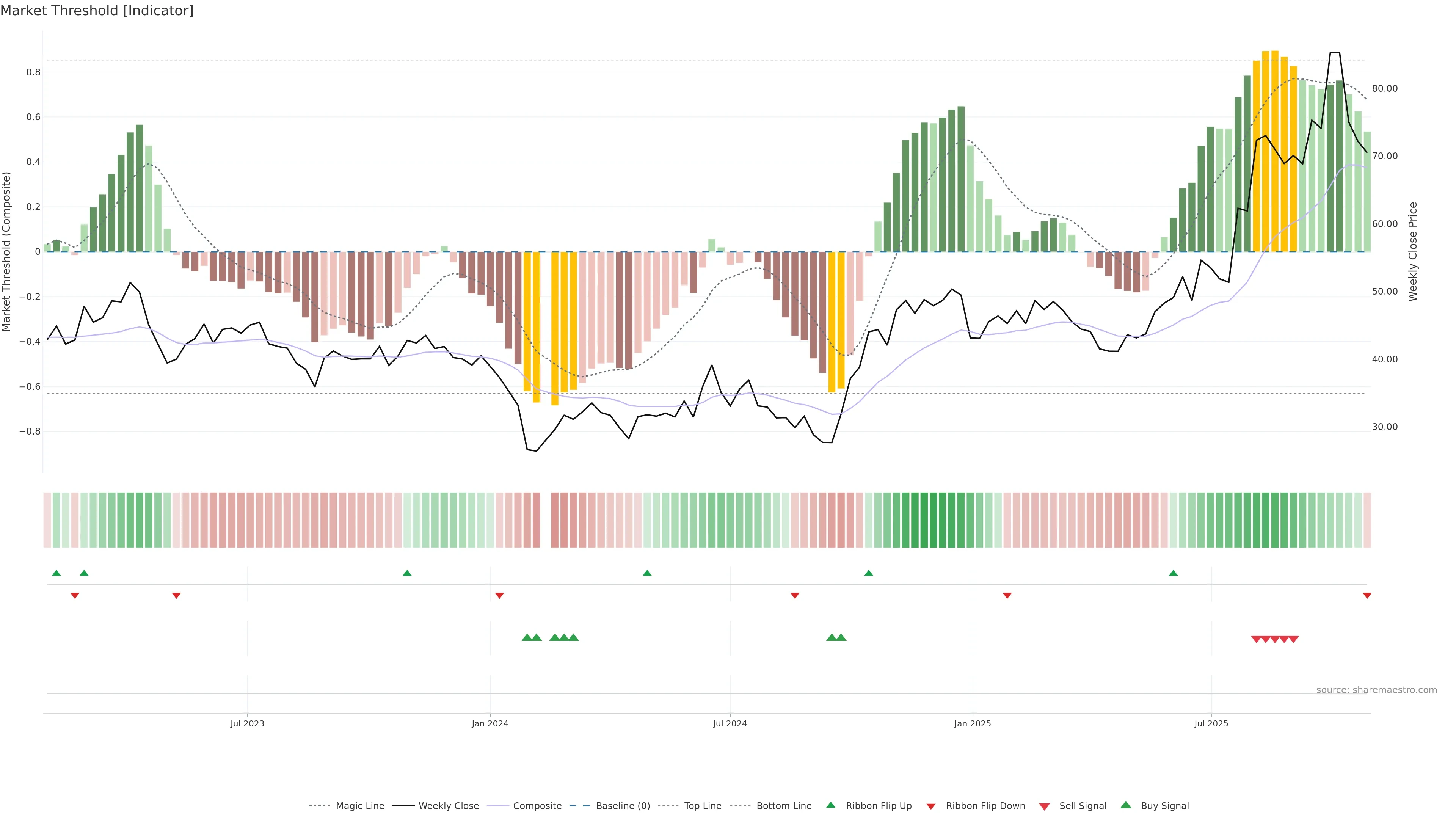Screen dimensions: 1456x819
Task: Click the Top Line legend entry
Action: tap(703, 805)
